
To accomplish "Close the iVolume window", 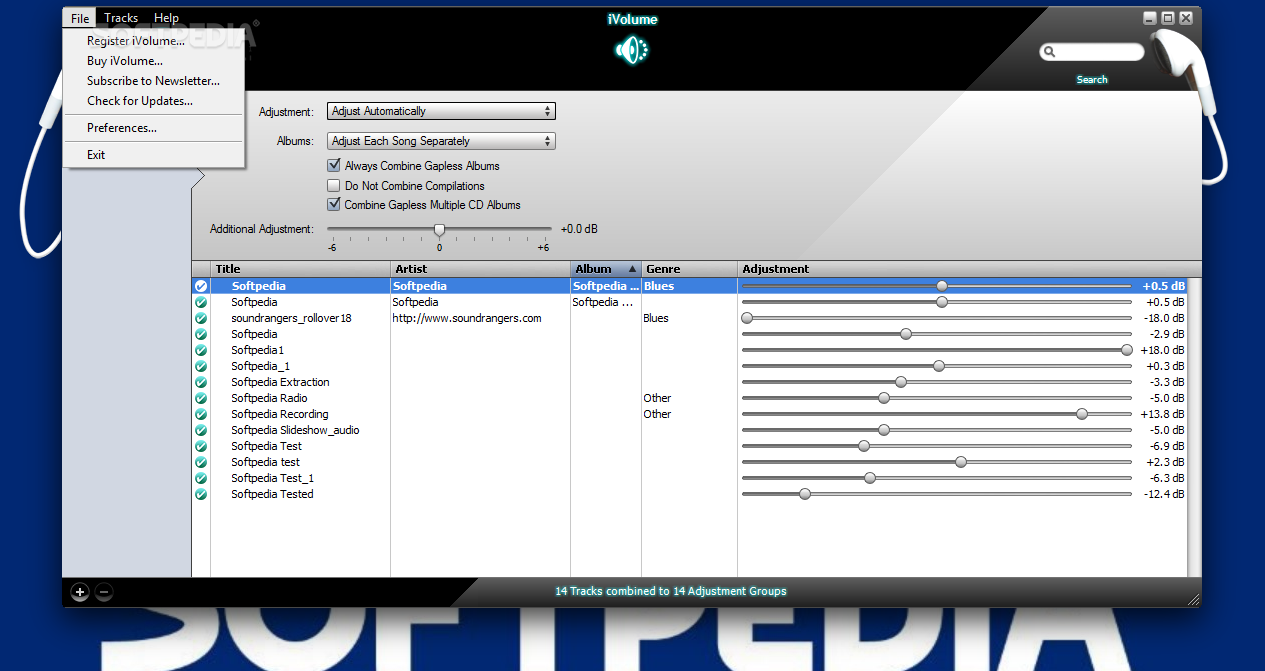I will (1186, 18).
